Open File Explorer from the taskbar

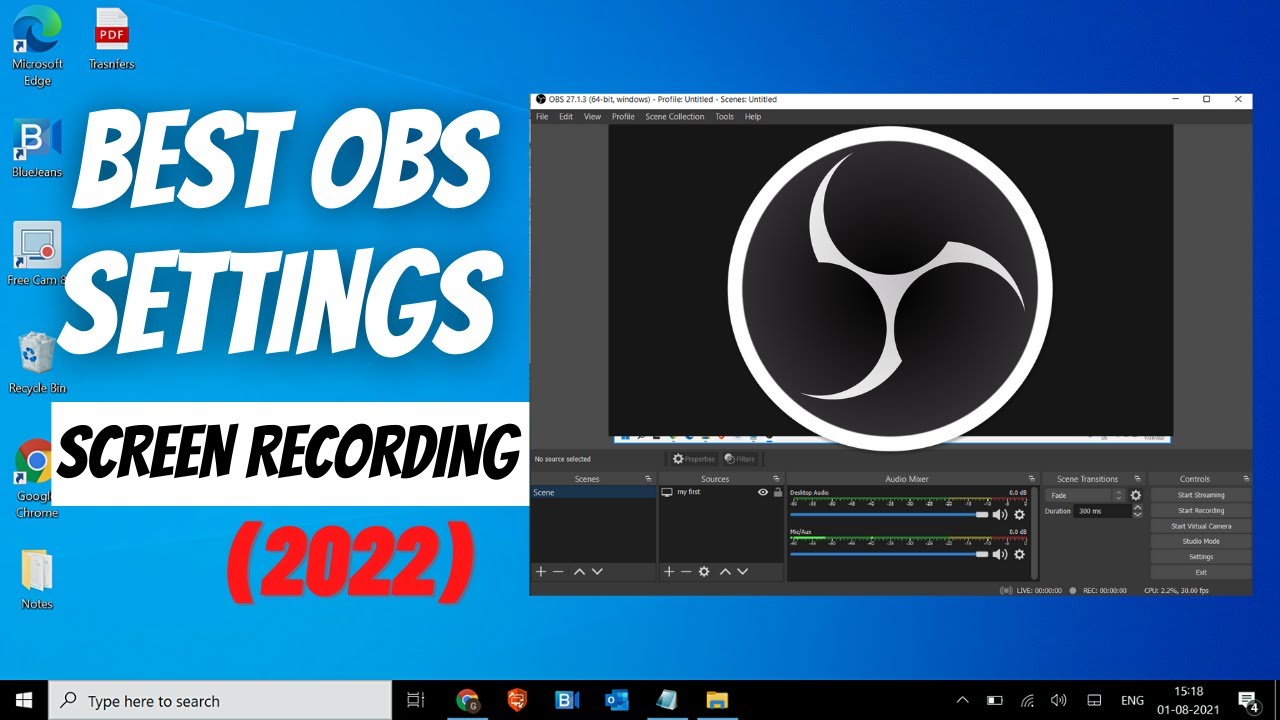[x=716, y=700]
